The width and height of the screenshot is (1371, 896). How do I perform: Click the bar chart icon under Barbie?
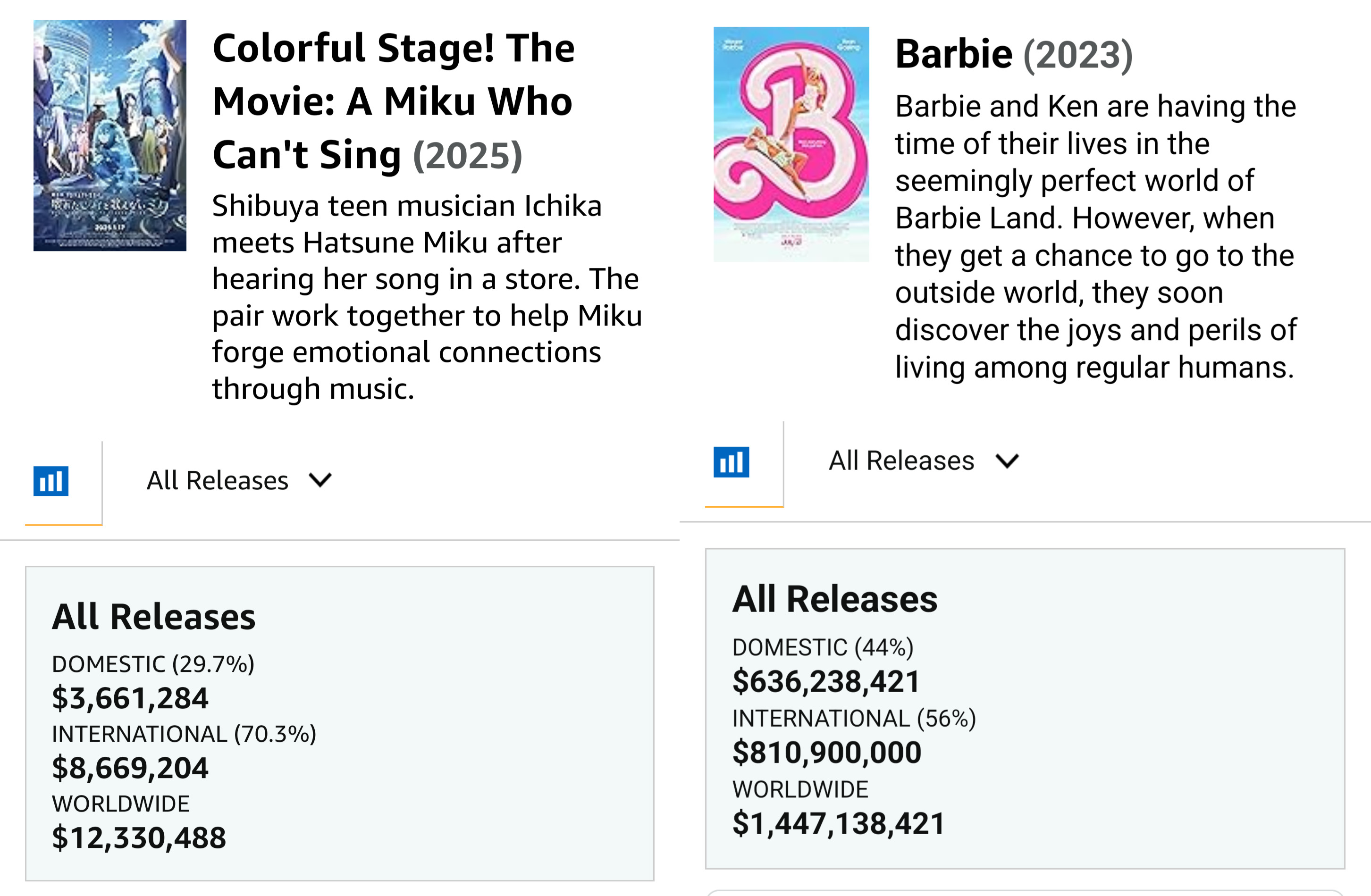tap(731, 462)
